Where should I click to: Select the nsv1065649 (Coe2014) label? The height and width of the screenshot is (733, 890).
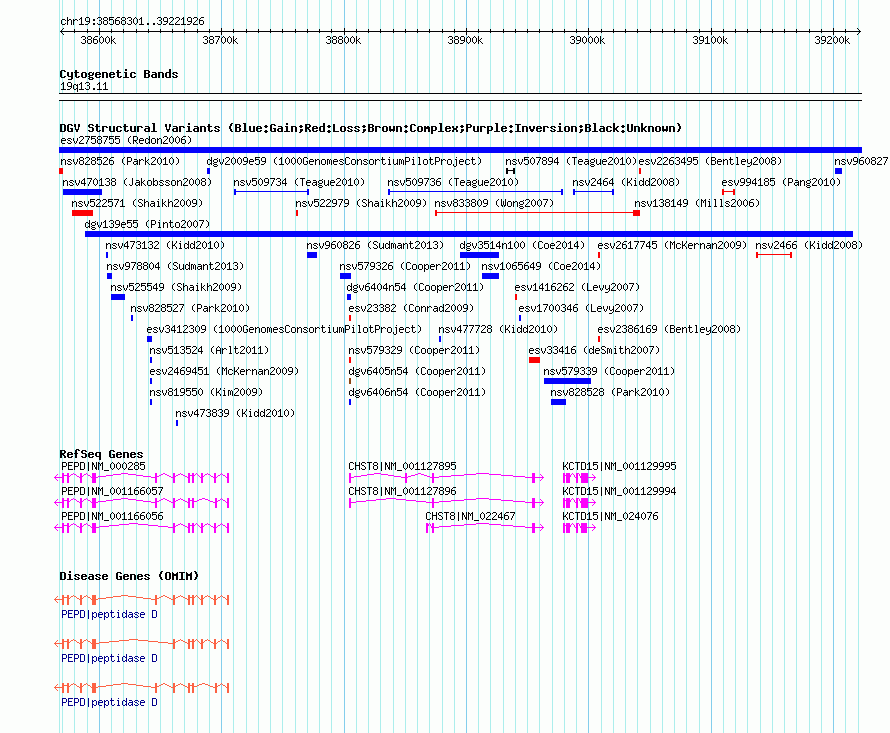pyautogui.click(x=541, y=266)
